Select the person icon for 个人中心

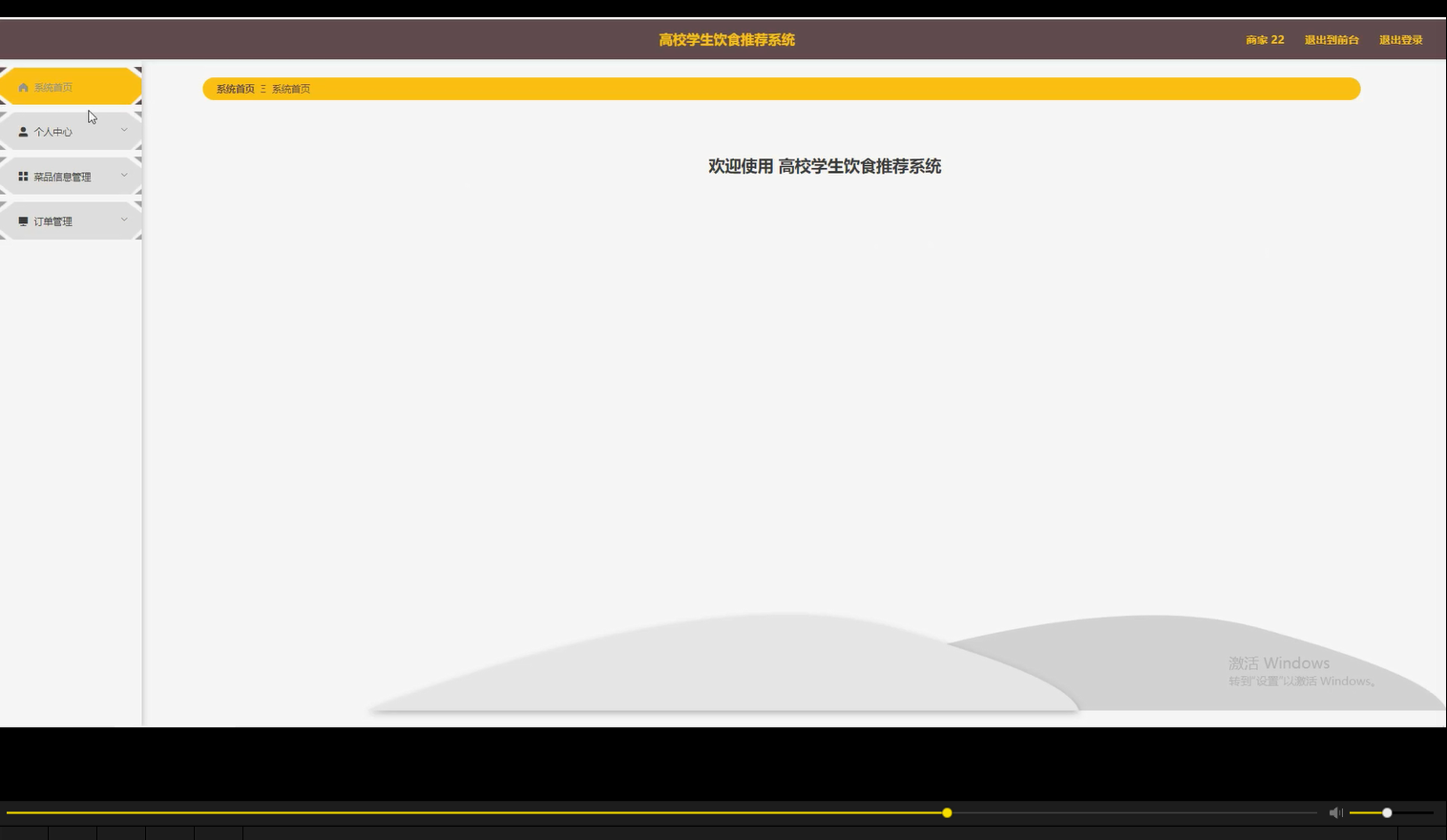pos(23,131)
